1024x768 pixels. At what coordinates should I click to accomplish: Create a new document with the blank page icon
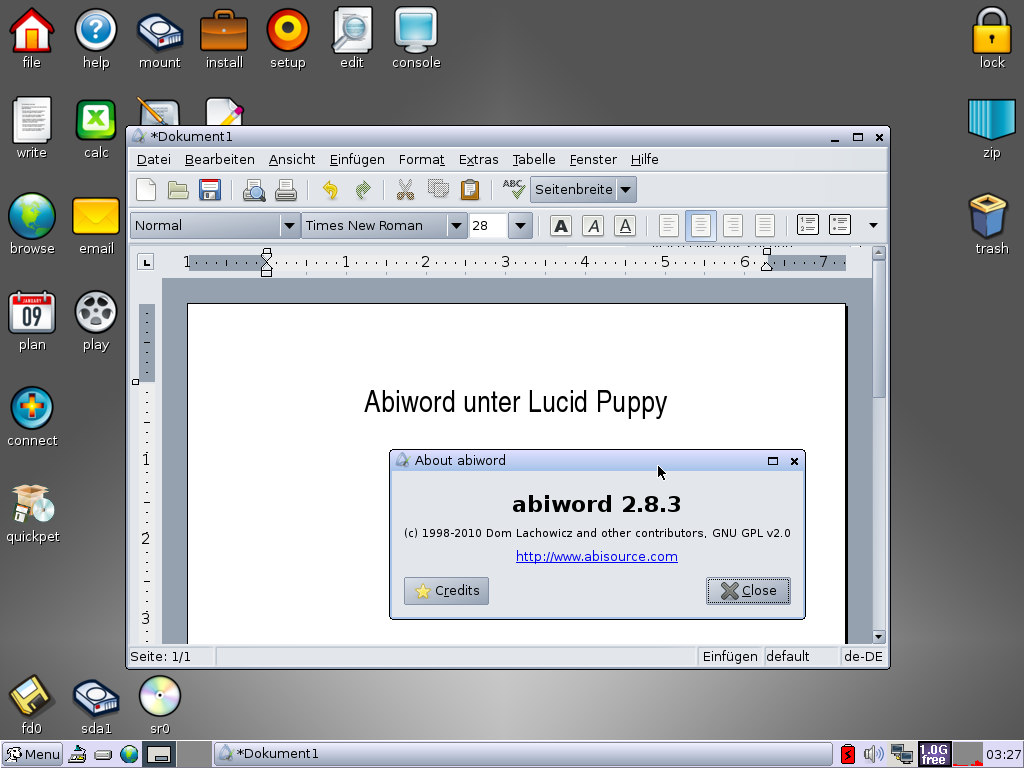tap(146, 190)
